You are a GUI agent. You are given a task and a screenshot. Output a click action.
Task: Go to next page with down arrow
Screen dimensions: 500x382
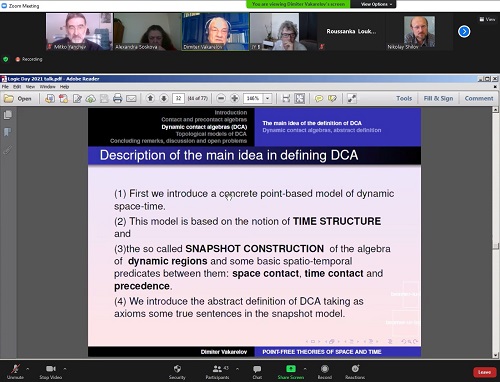164,98
